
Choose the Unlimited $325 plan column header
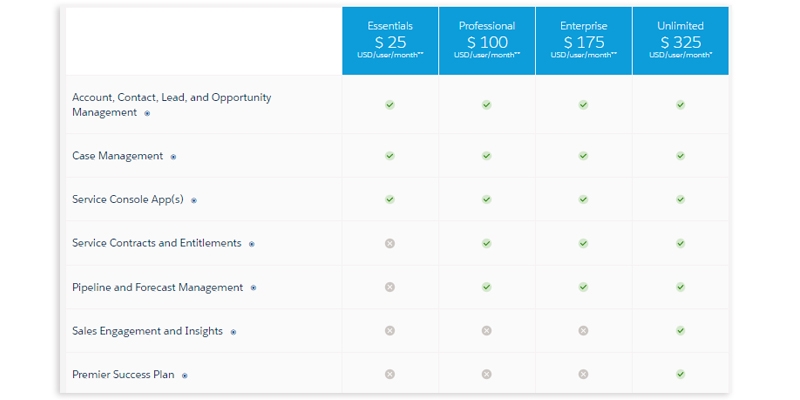point(680,40)
